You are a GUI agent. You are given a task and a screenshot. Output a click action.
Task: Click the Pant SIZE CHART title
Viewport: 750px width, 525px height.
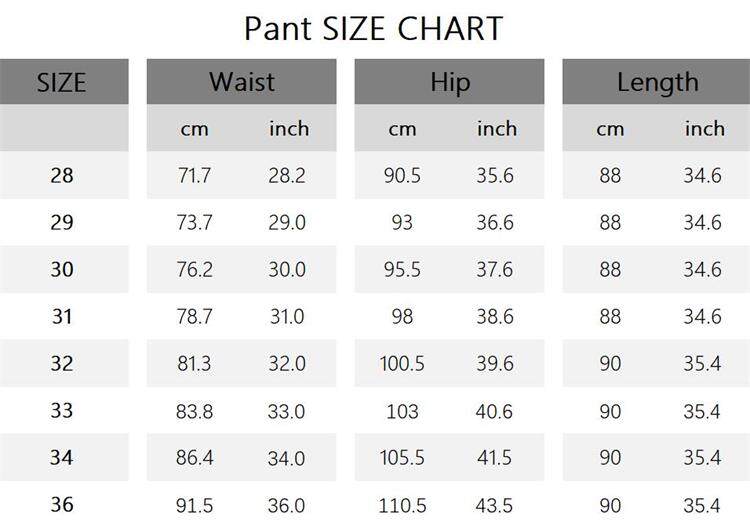(x=374, y=28)
